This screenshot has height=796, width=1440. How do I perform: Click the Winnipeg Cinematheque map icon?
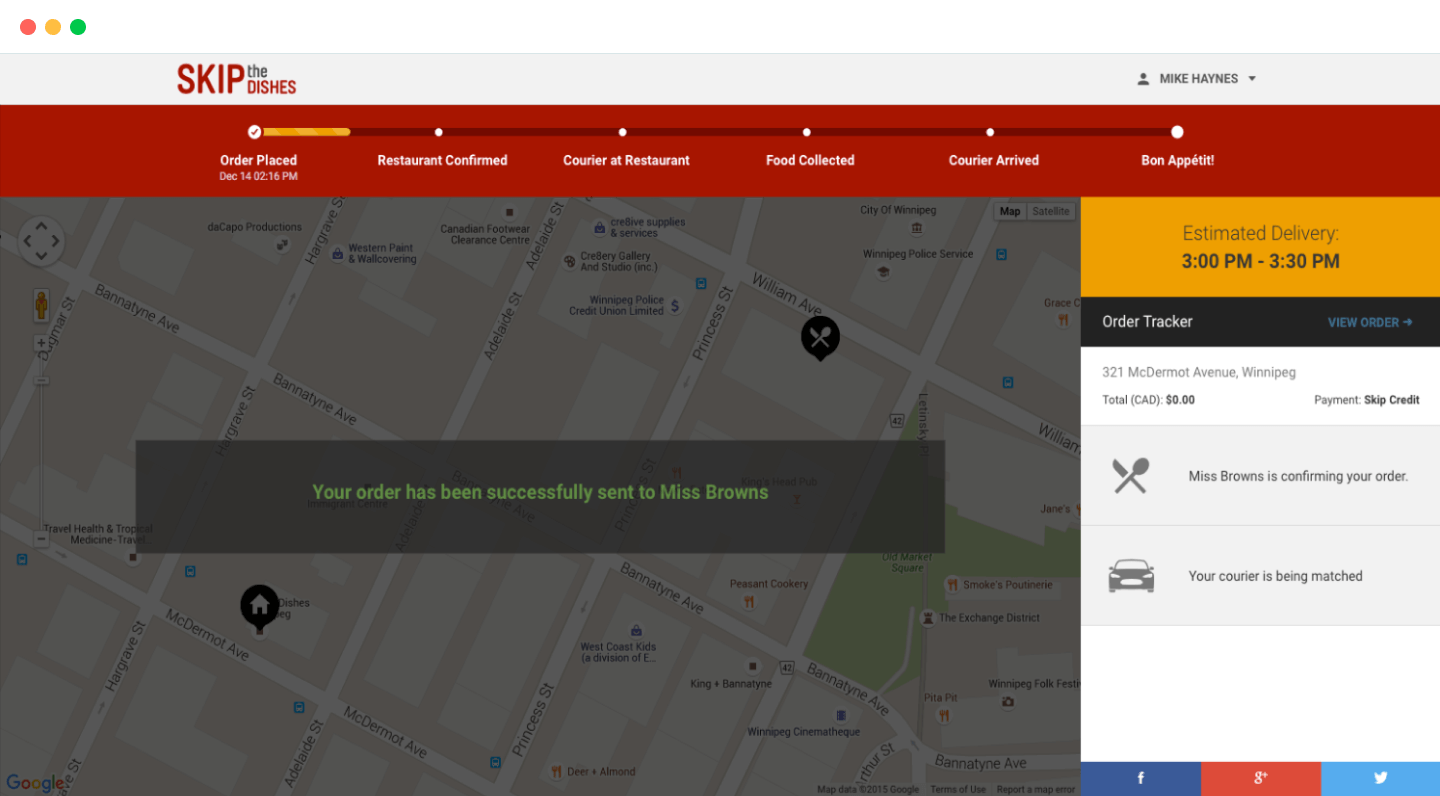840,715
